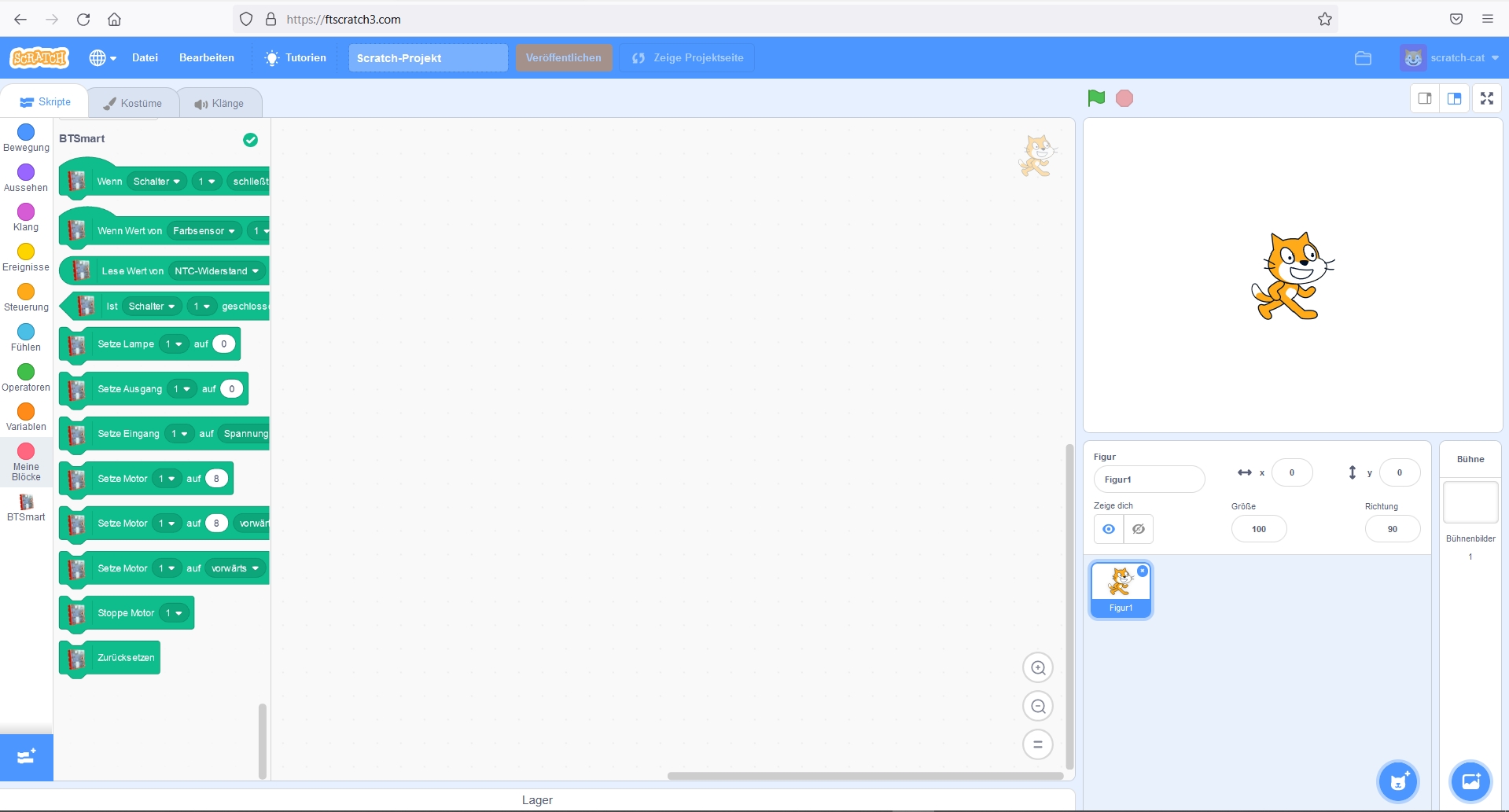
Task: Enter fullscreen stage mode
Action: pyautogui.click(x=1486, y=98)
